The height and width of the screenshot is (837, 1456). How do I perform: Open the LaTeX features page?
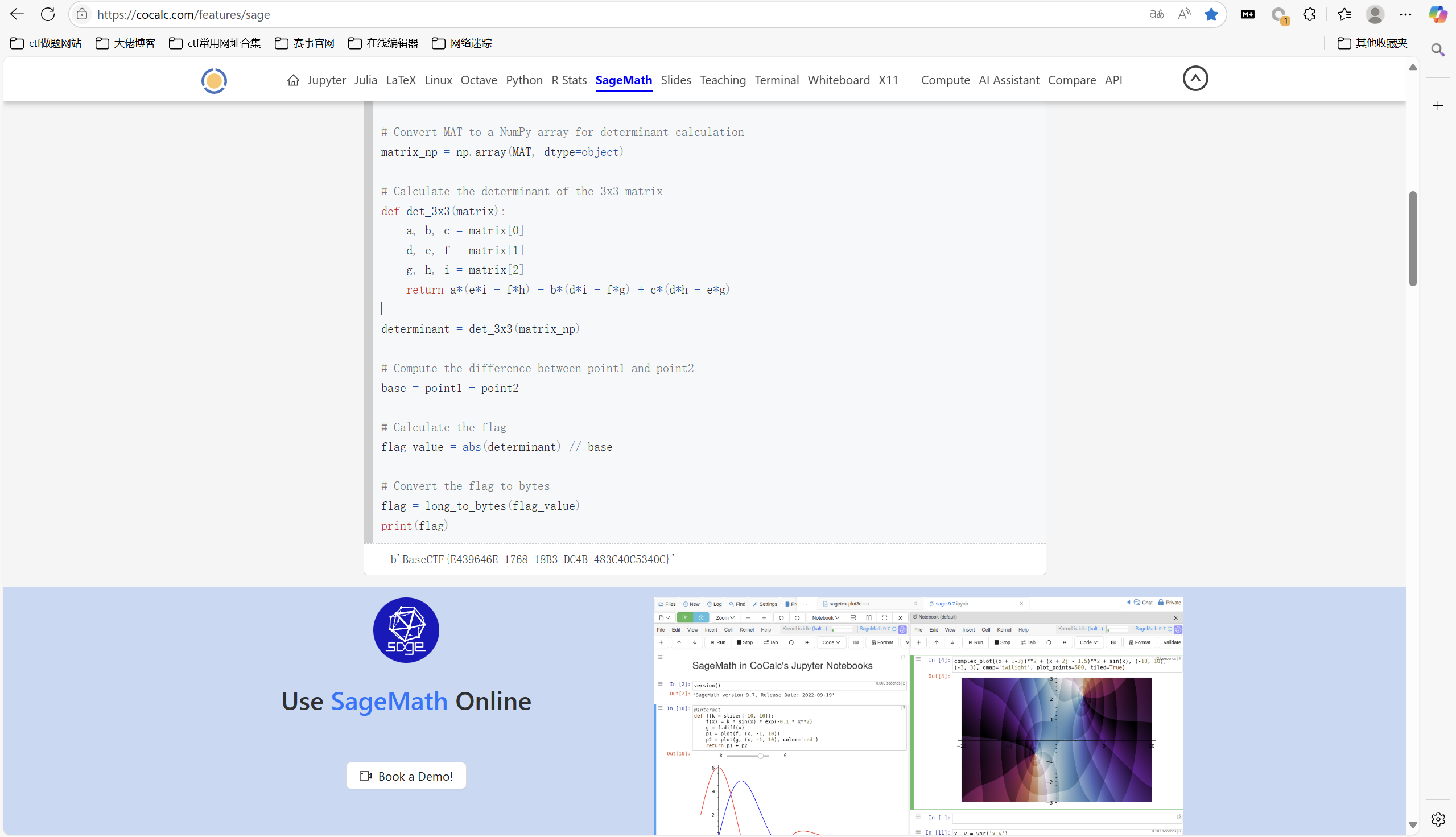[401, 80]
